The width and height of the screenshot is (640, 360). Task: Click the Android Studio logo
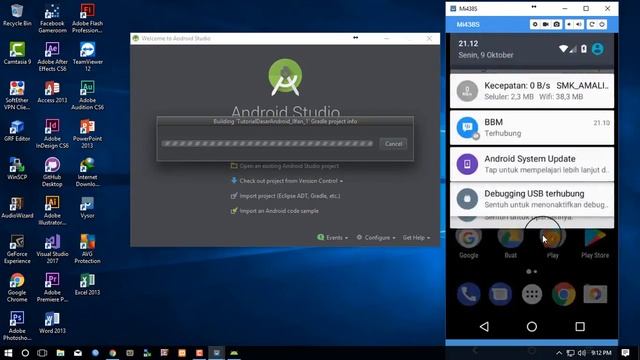click(x=285, y=78)
